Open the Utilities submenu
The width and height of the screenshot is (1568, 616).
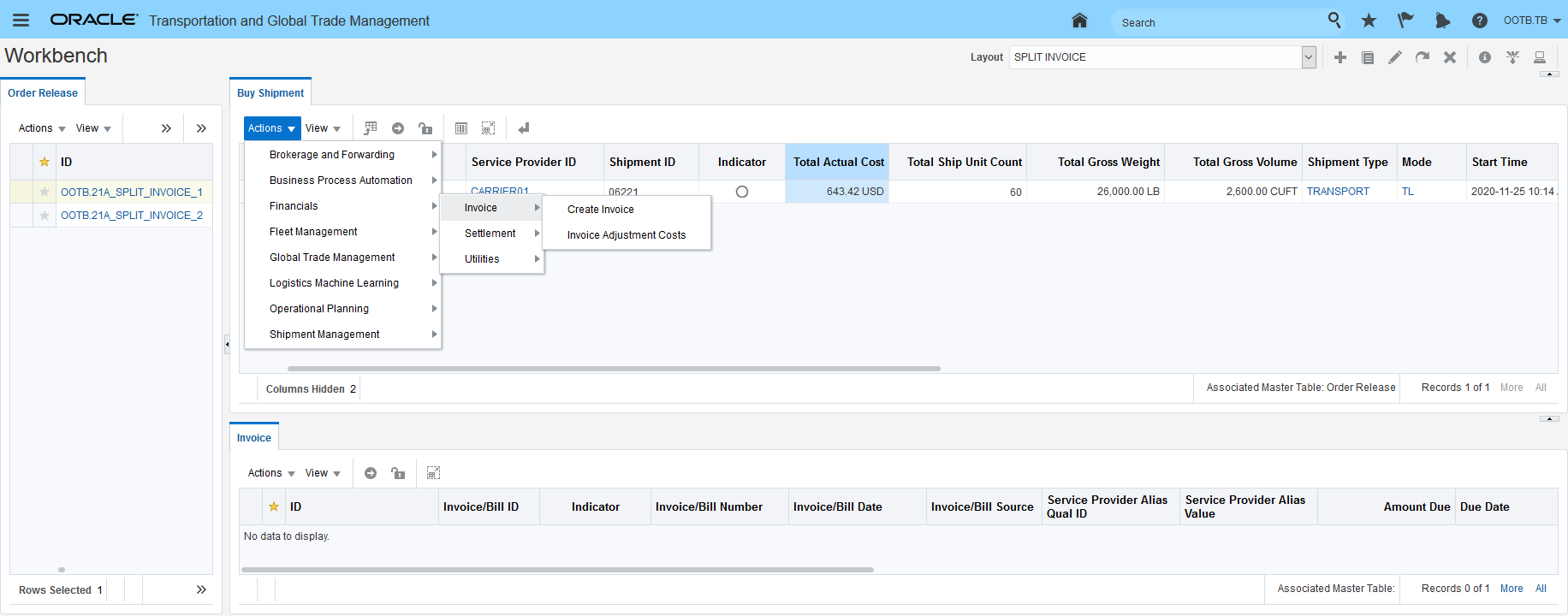point(492,259)
